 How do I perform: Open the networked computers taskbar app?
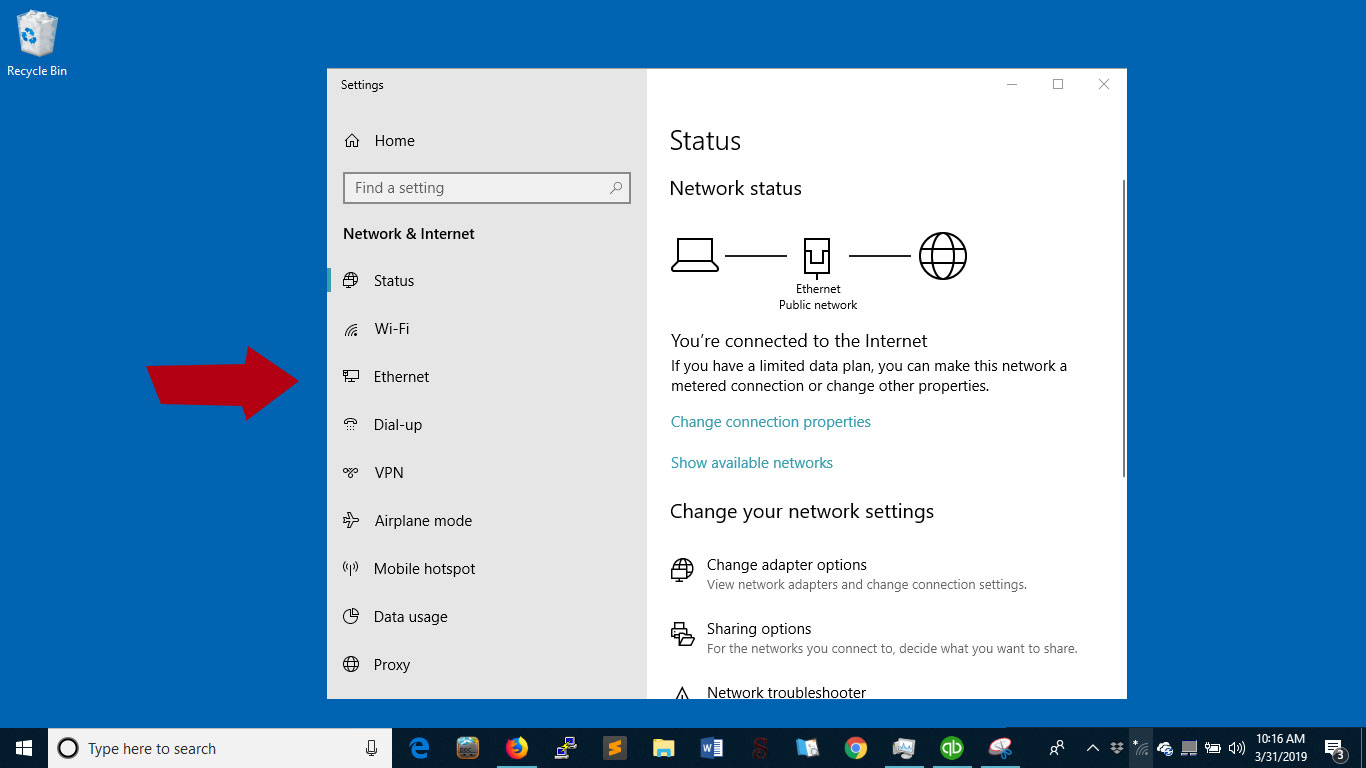click(x=565, y=748)
